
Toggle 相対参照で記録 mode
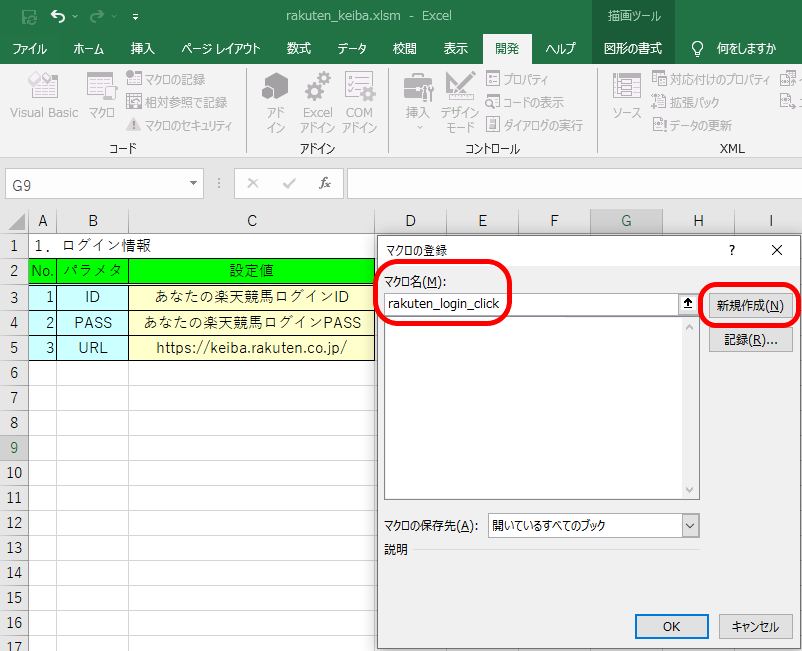click(x=176, y=102)
